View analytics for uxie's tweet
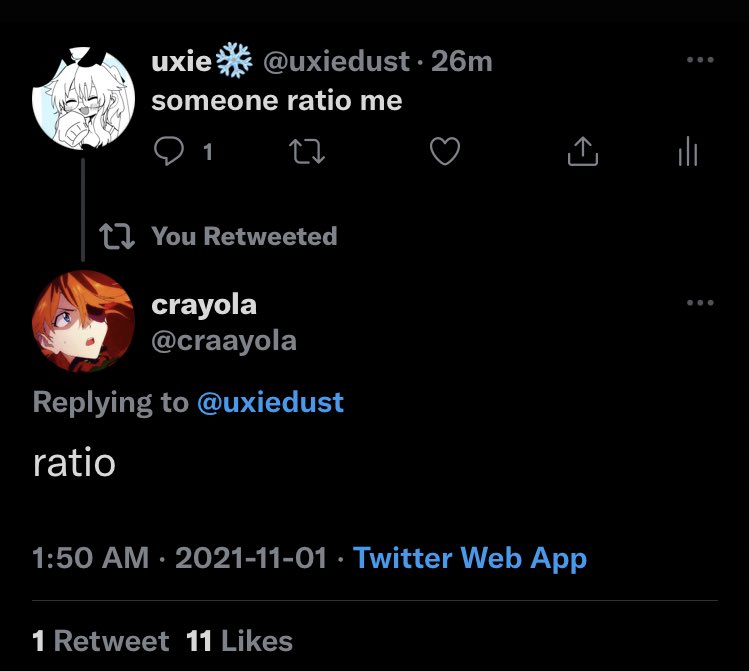This screenshot has width=749, height=671. (687, 152)
